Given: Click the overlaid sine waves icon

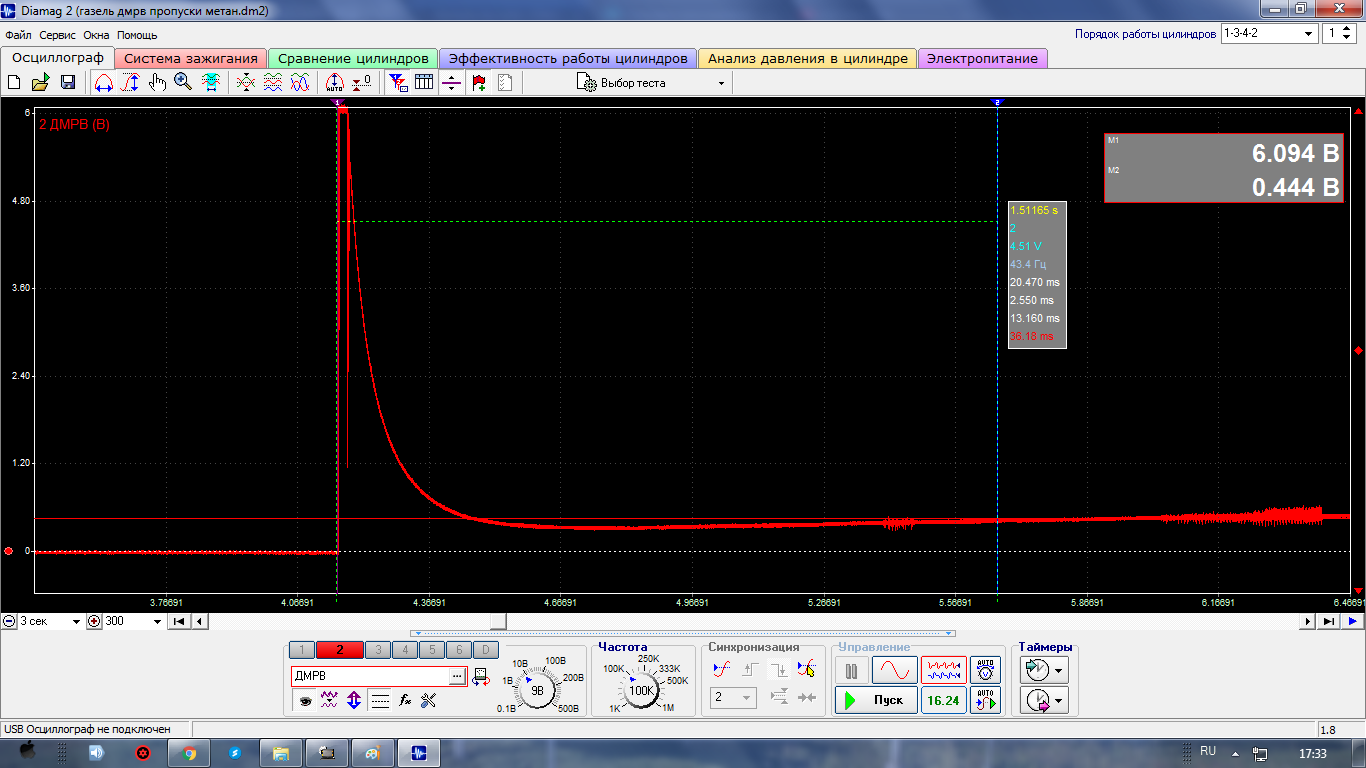Looking at the screenshot, I should 299,83.
